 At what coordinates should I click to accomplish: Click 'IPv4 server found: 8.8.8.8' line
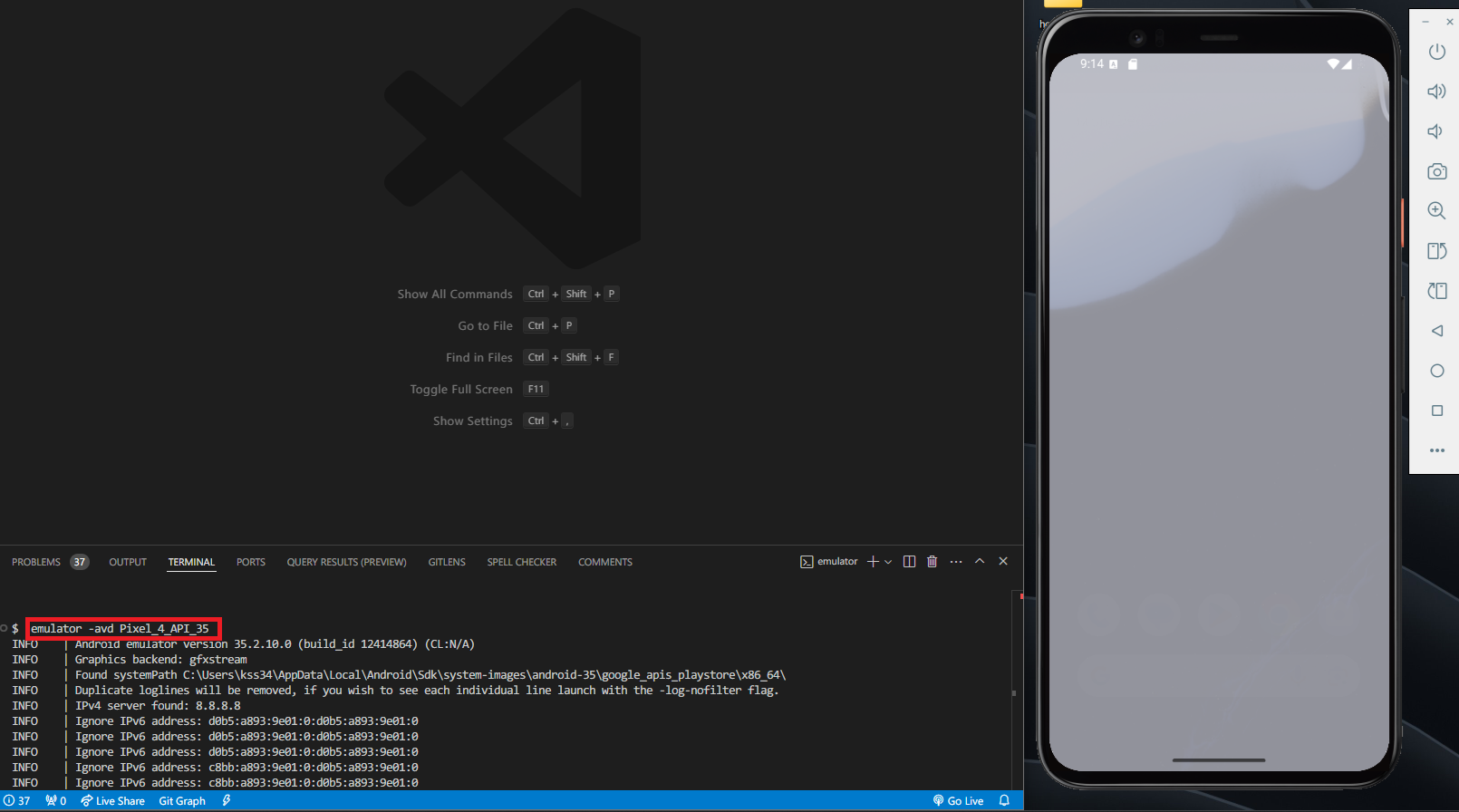coord(158,706)
